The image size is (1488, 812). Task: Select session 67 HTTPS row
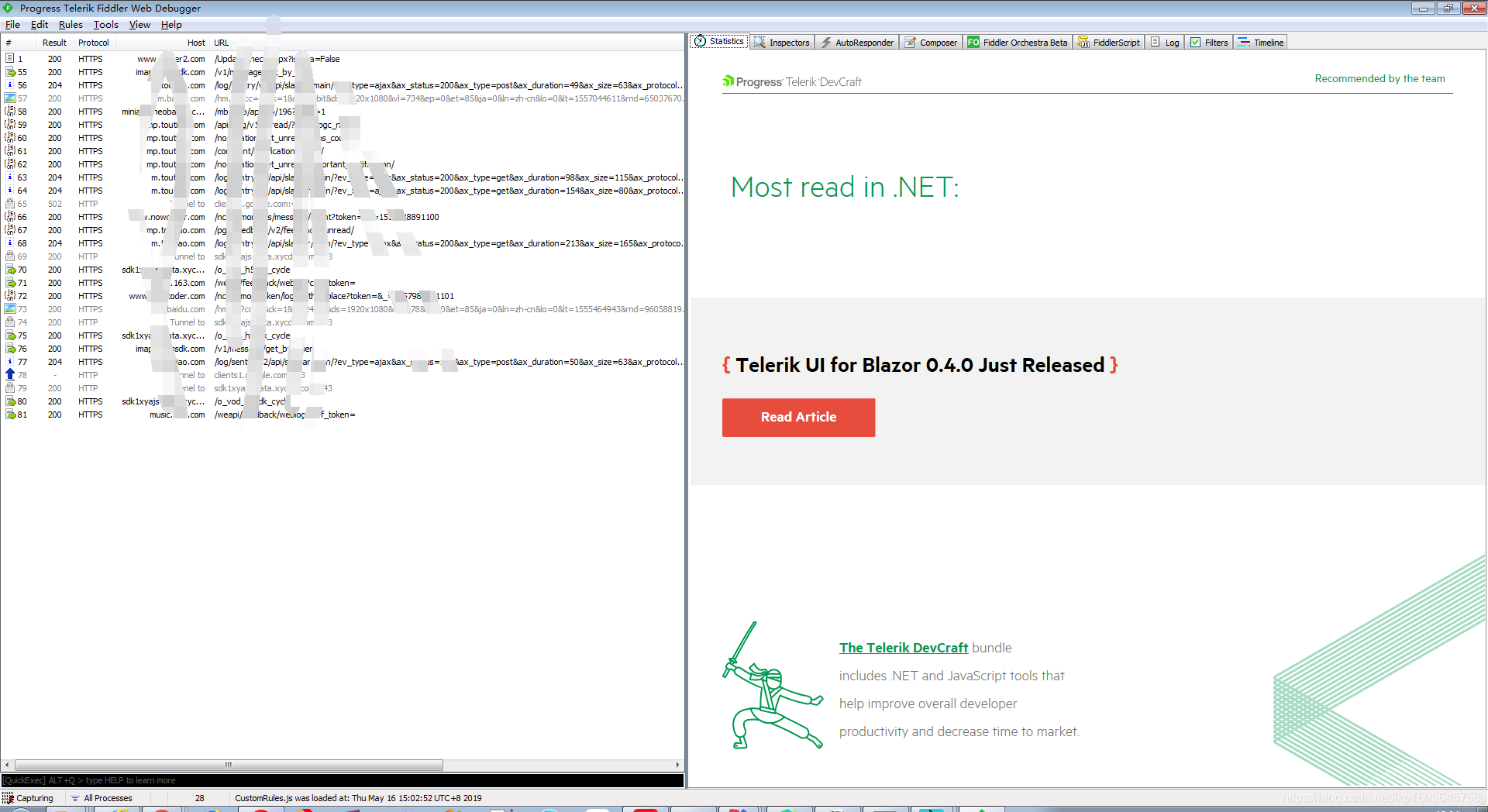point(342,230)
